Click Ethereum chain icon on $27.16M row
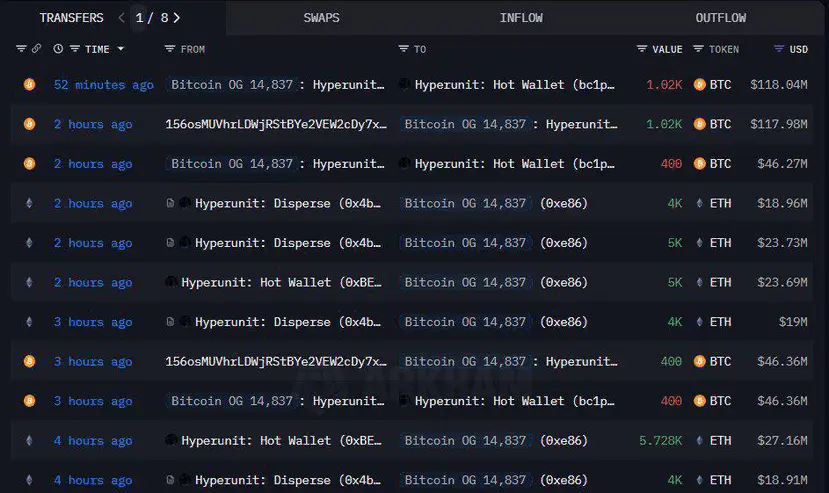 pos(30,441)
